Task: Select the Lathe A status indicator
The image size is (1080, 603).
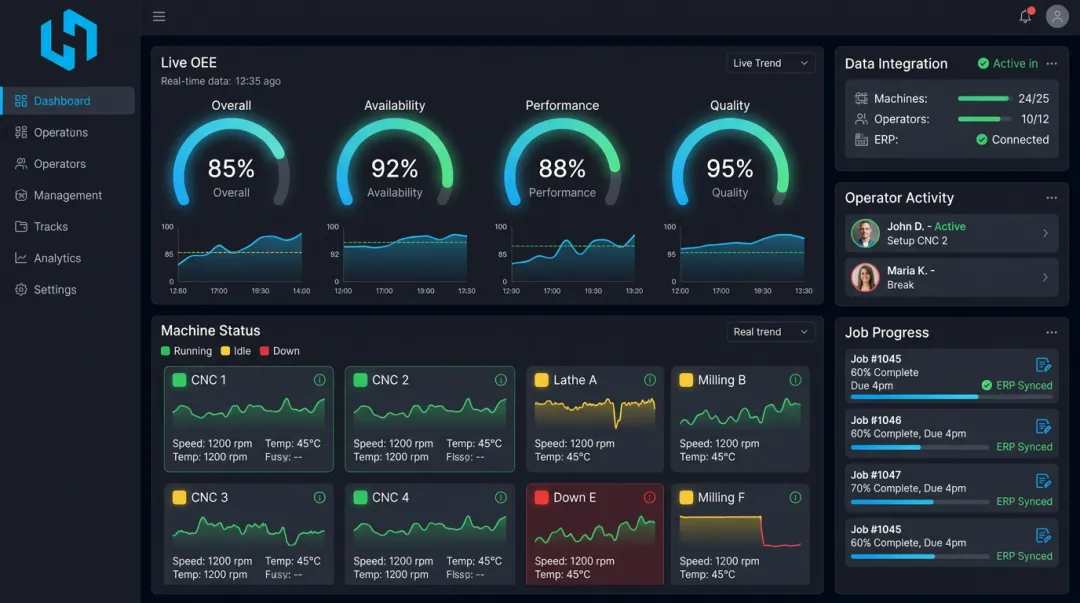Action: click(x=541, y=380)
